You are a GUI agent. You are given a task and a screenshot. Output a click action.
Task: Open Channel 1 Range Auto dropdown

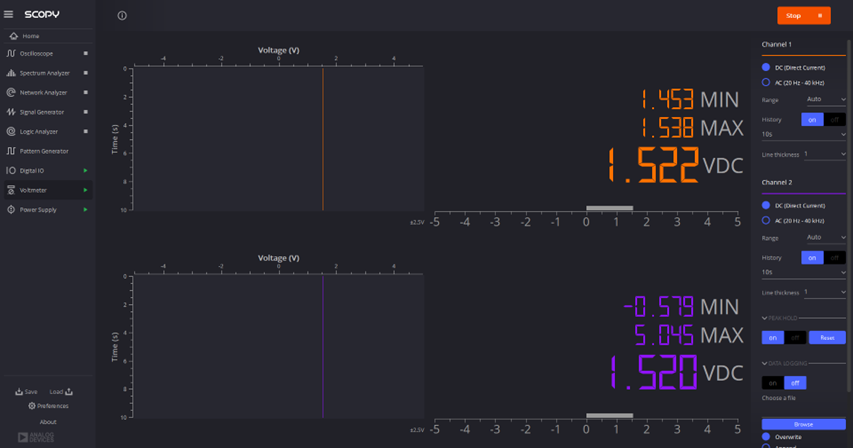pyautogui.click(x=825, y=99)
